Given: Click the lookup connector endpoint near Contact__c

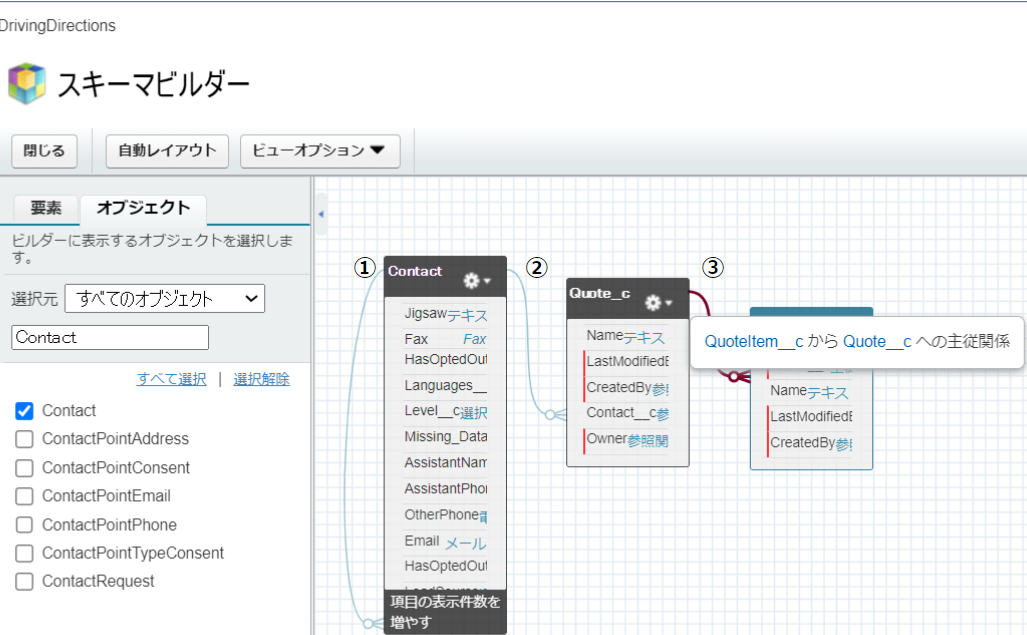Looking at the screenshot, I should (x=553, y=414).
